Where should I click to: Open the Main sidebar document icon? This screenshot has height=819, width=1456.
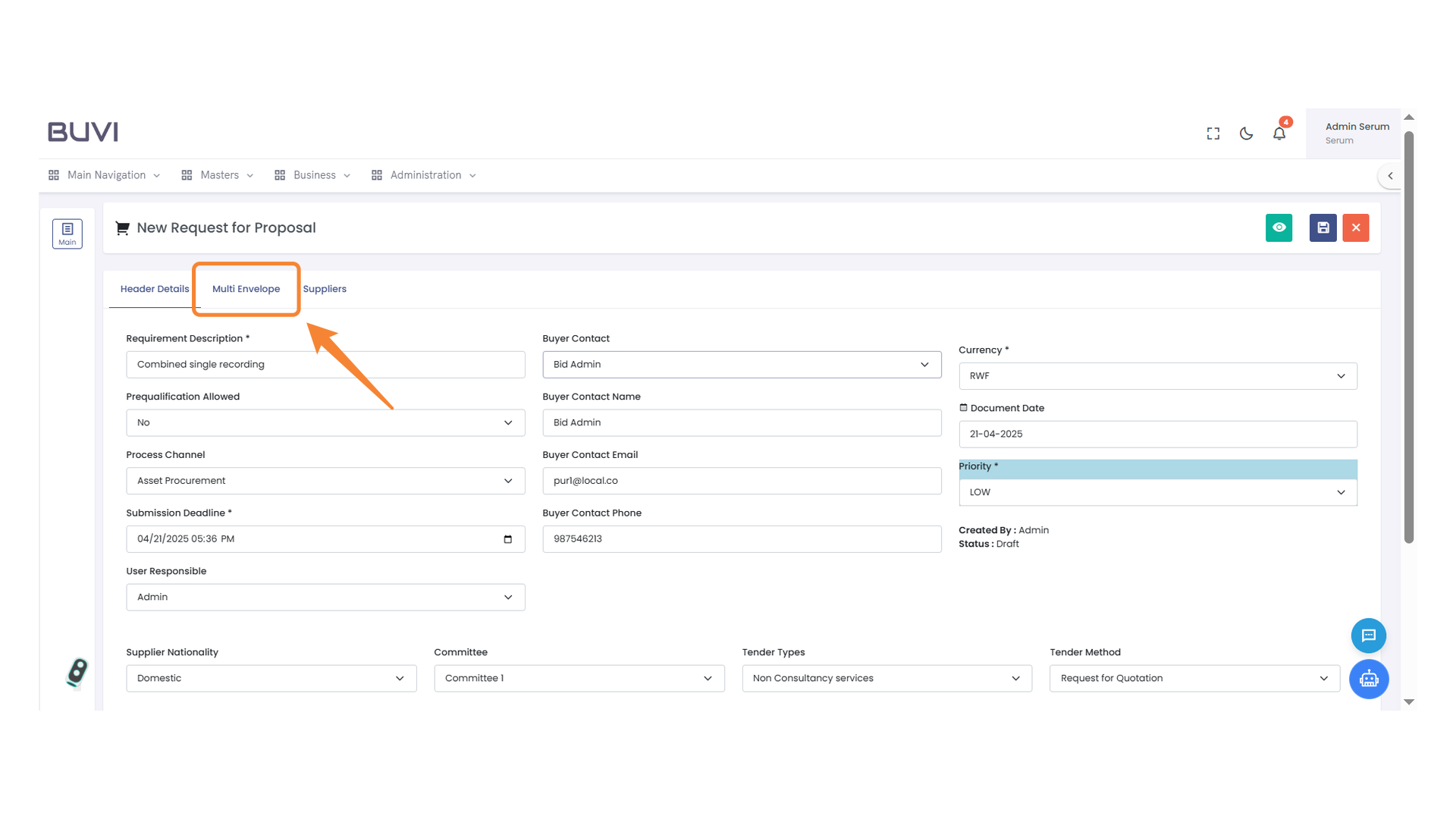point(67,234)
